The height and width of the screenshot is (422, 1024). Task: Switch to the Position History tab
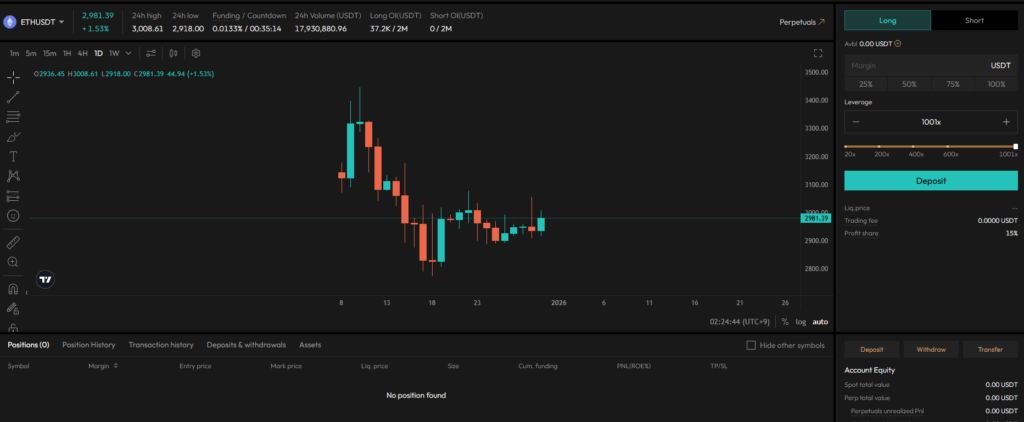[88, 345]
